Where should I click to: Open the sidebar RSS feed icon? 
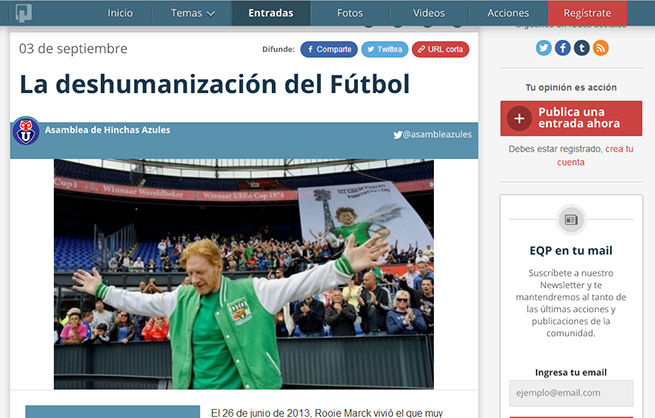pos(601,48)
